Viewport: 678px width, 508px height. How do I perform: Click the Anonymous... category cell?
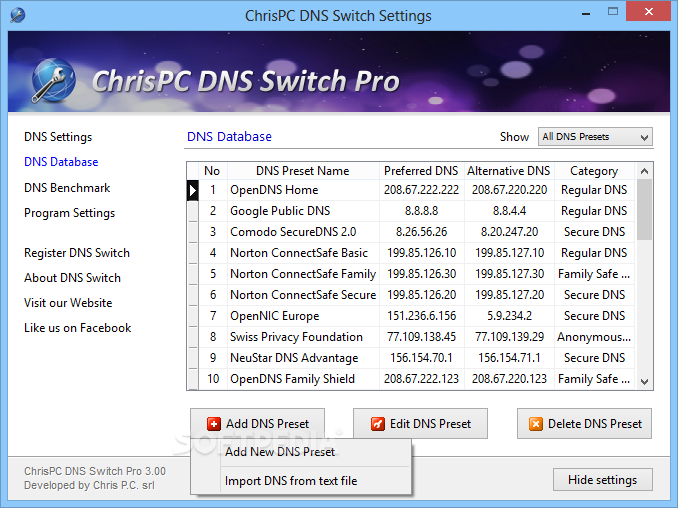594,337
